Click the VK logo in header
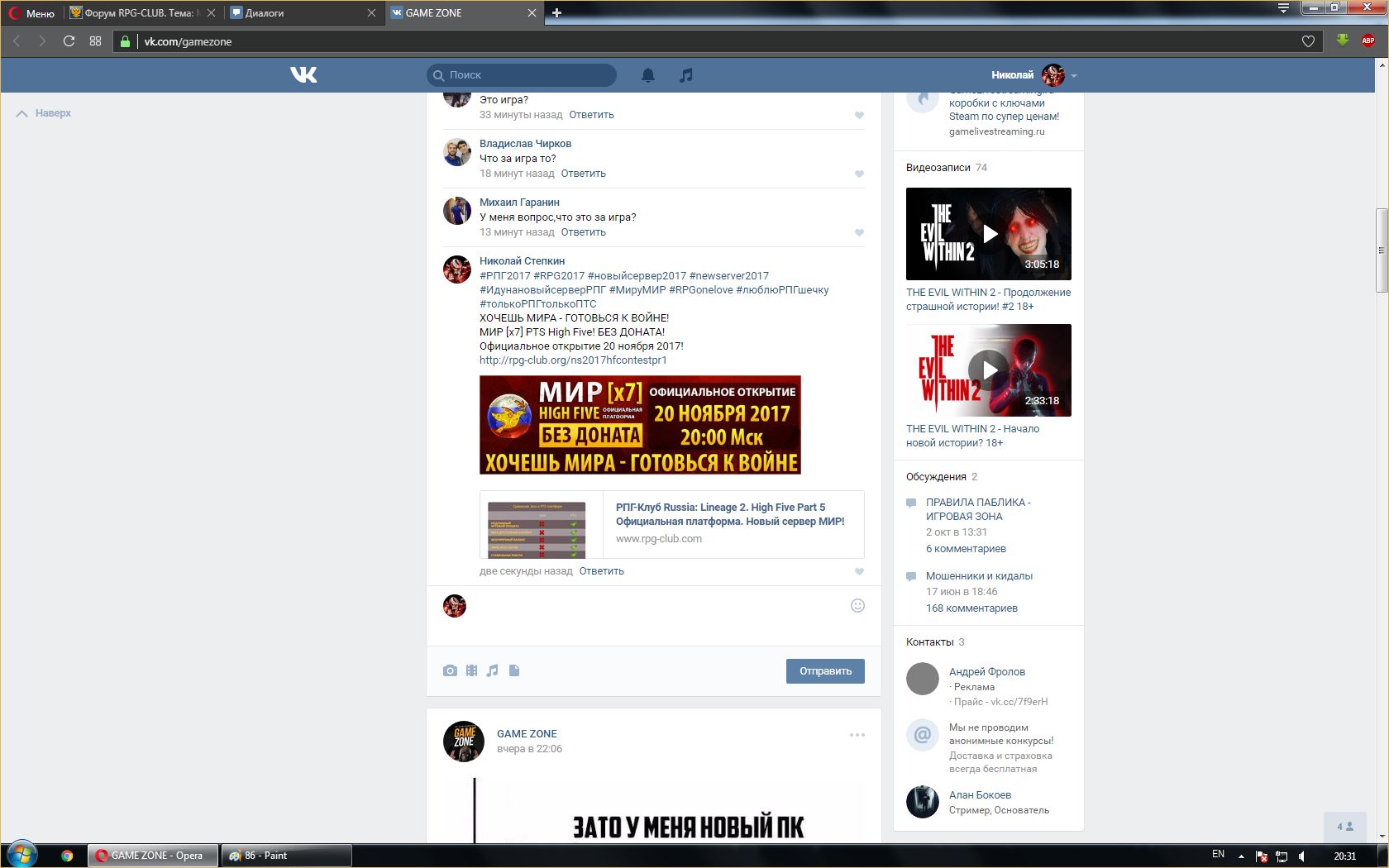The width and height of the screenshot is (1389, 868). (x=303, y=75)
